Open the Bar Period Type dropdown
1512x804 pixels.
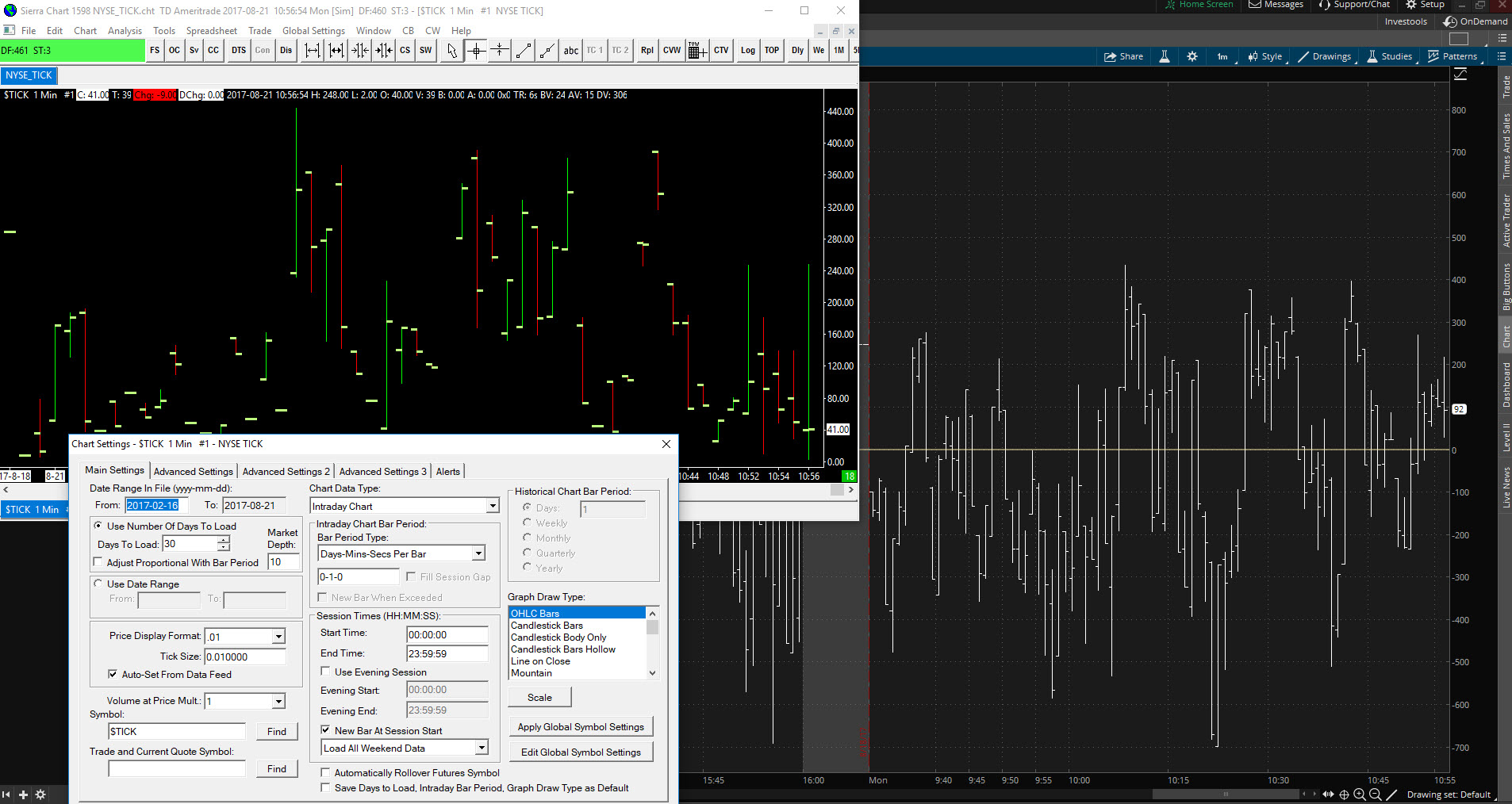[x=478, y=553]
